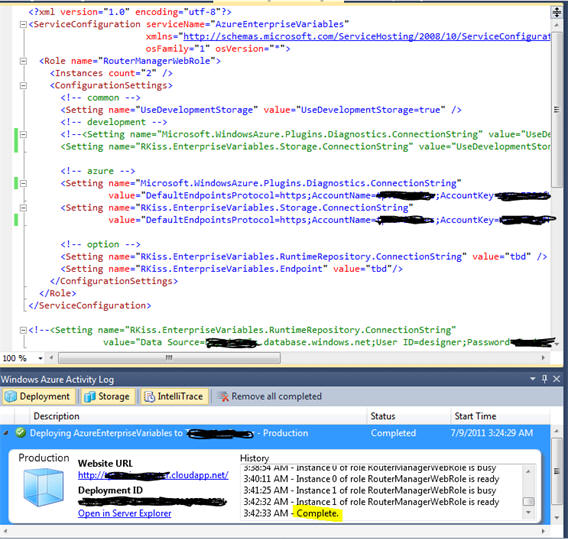Click the green completed checkmark icon
The image size is (568, 539).
(x=21, y=433)
